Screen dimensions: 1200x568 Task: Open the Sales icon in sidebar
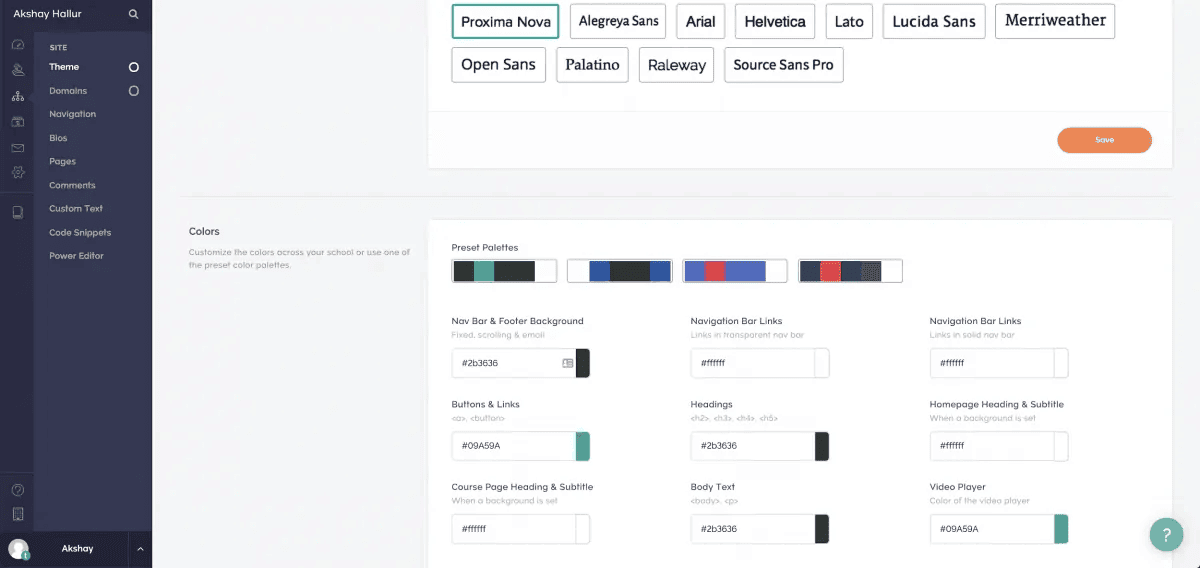[17, 122]
